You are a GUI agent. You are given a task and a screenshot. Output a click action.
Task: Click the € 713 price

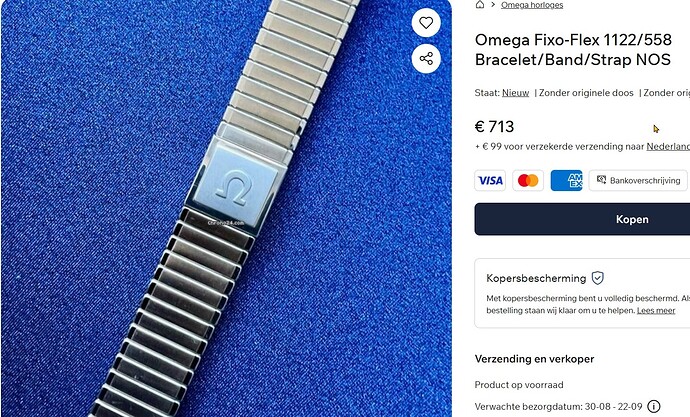[x=495, y=127]
